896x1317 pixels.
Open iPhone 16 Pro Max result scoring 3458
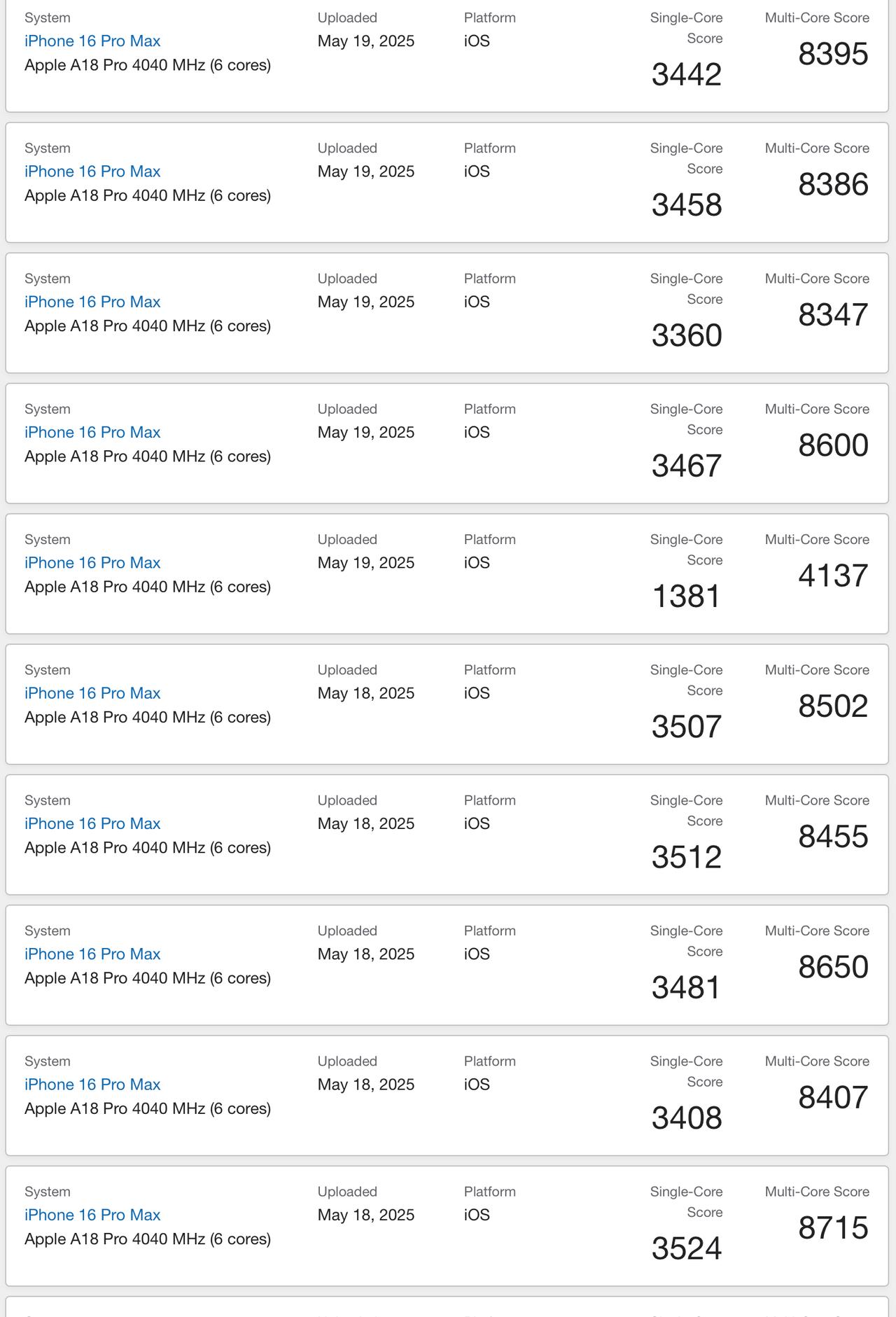point(92,172)
